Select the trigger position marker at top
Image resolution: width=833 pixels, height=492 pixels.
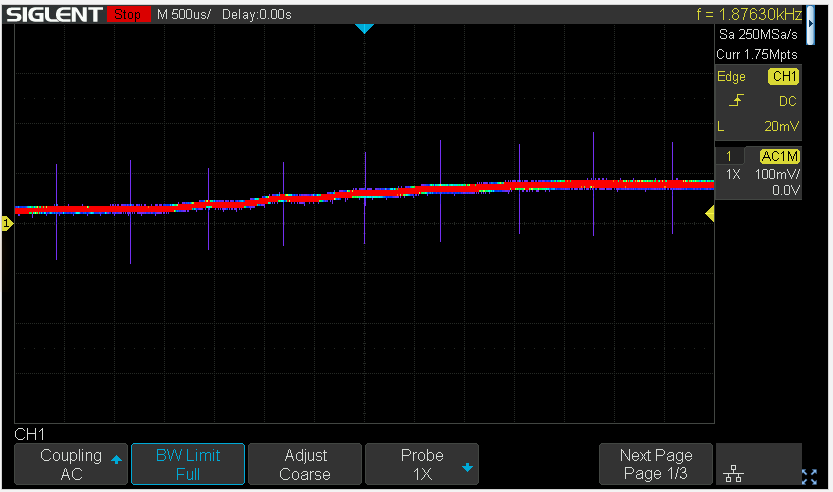pyautogui.click(x=364, y=29)
